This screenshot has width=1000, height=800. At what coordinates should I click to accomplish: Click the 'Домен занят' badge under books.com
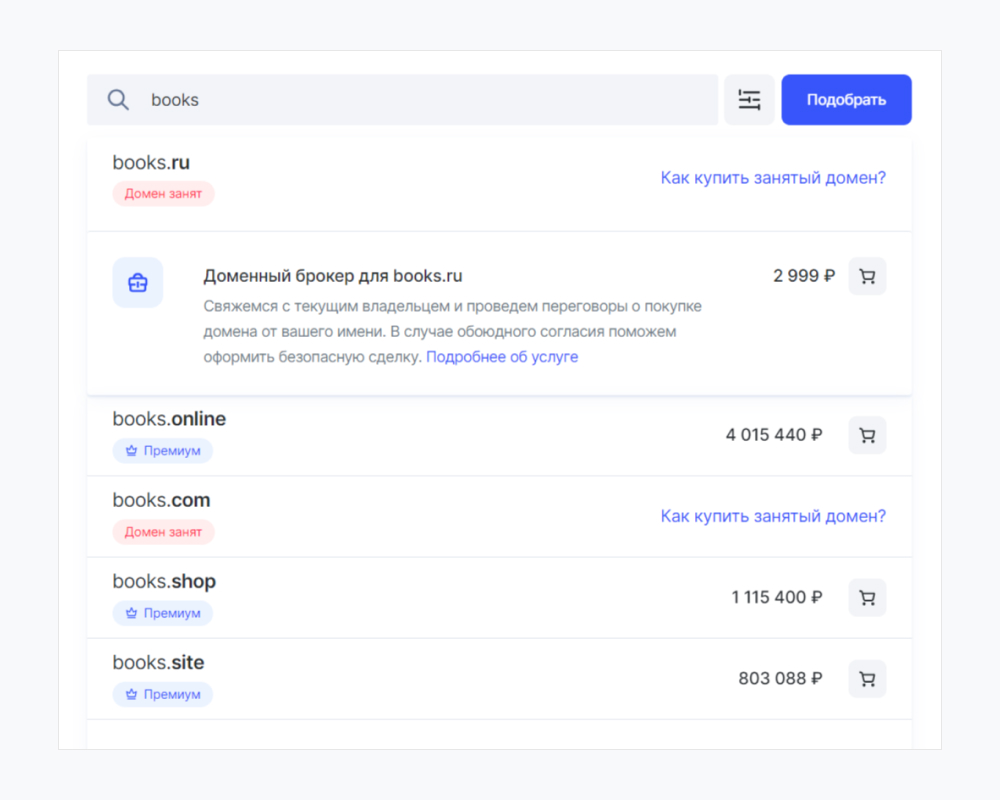coord(163,532)
